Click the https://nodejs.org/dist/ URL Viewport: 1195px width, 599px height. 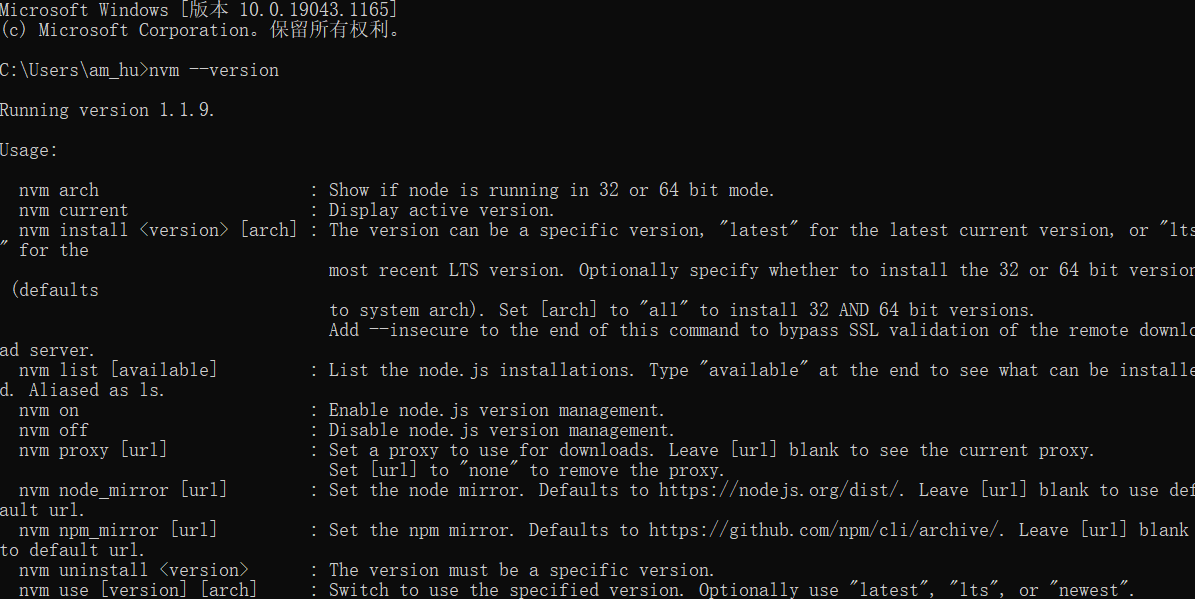point(783,490)
